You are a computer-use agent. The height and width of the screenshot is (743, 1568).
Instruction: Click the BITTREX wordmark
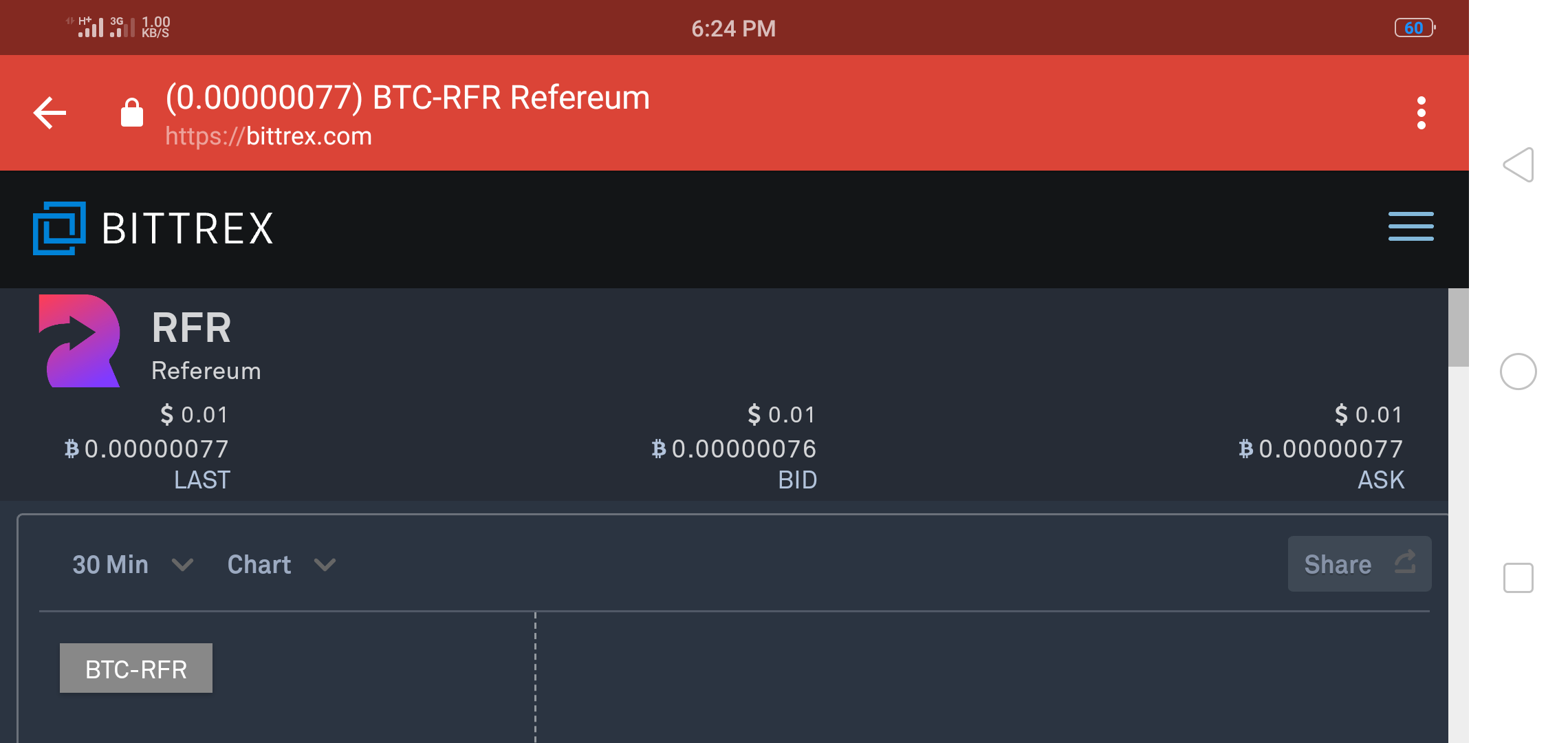188,228
